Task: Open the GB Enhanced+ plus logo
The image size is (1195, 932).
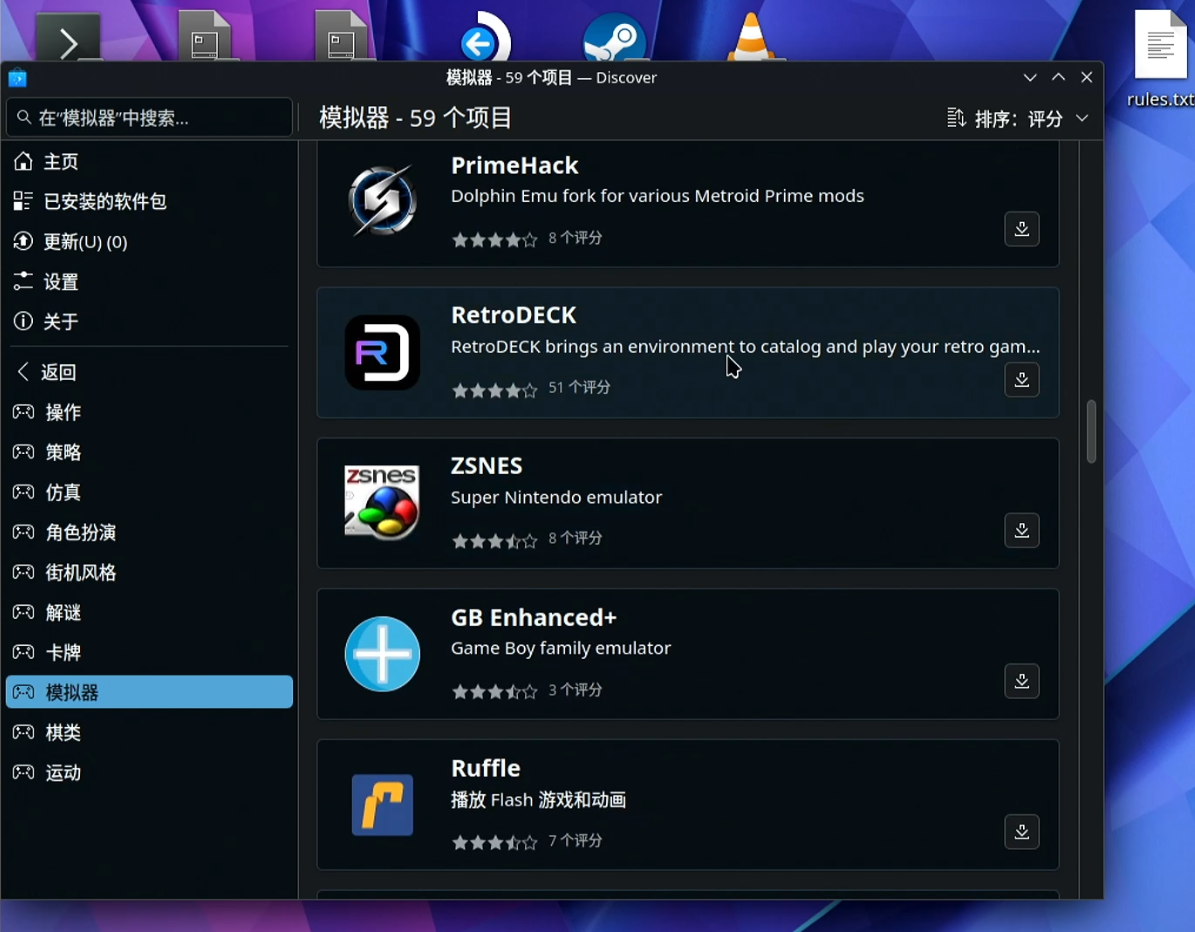Action: [x=382, y=654]
